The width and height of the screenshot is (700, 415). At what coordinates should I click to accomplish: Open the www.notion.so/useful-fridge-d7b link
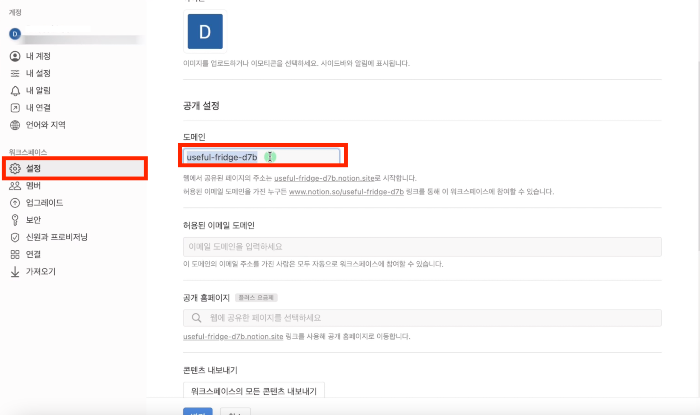[x=346, y=192]
